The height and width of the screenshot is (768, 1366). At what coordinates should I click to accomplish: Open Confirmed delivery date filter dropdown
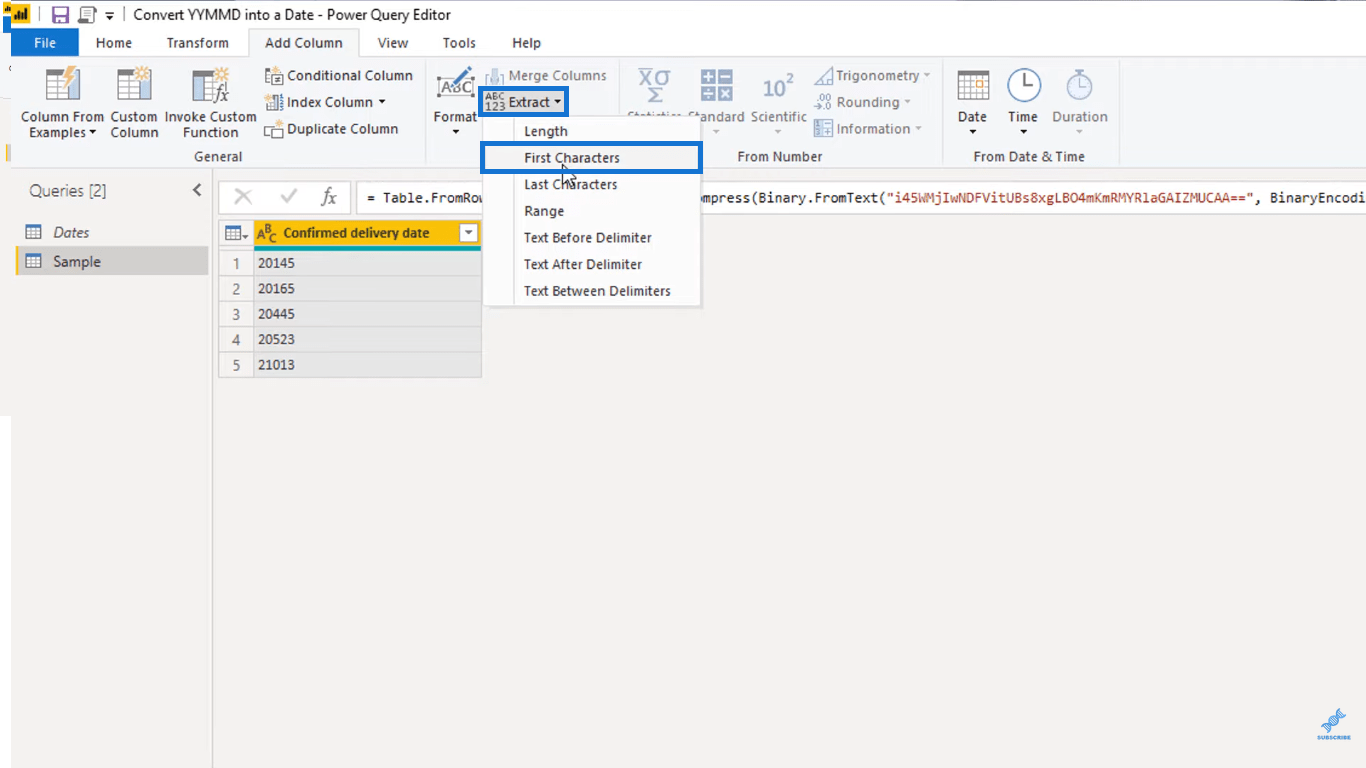(468, 233)
